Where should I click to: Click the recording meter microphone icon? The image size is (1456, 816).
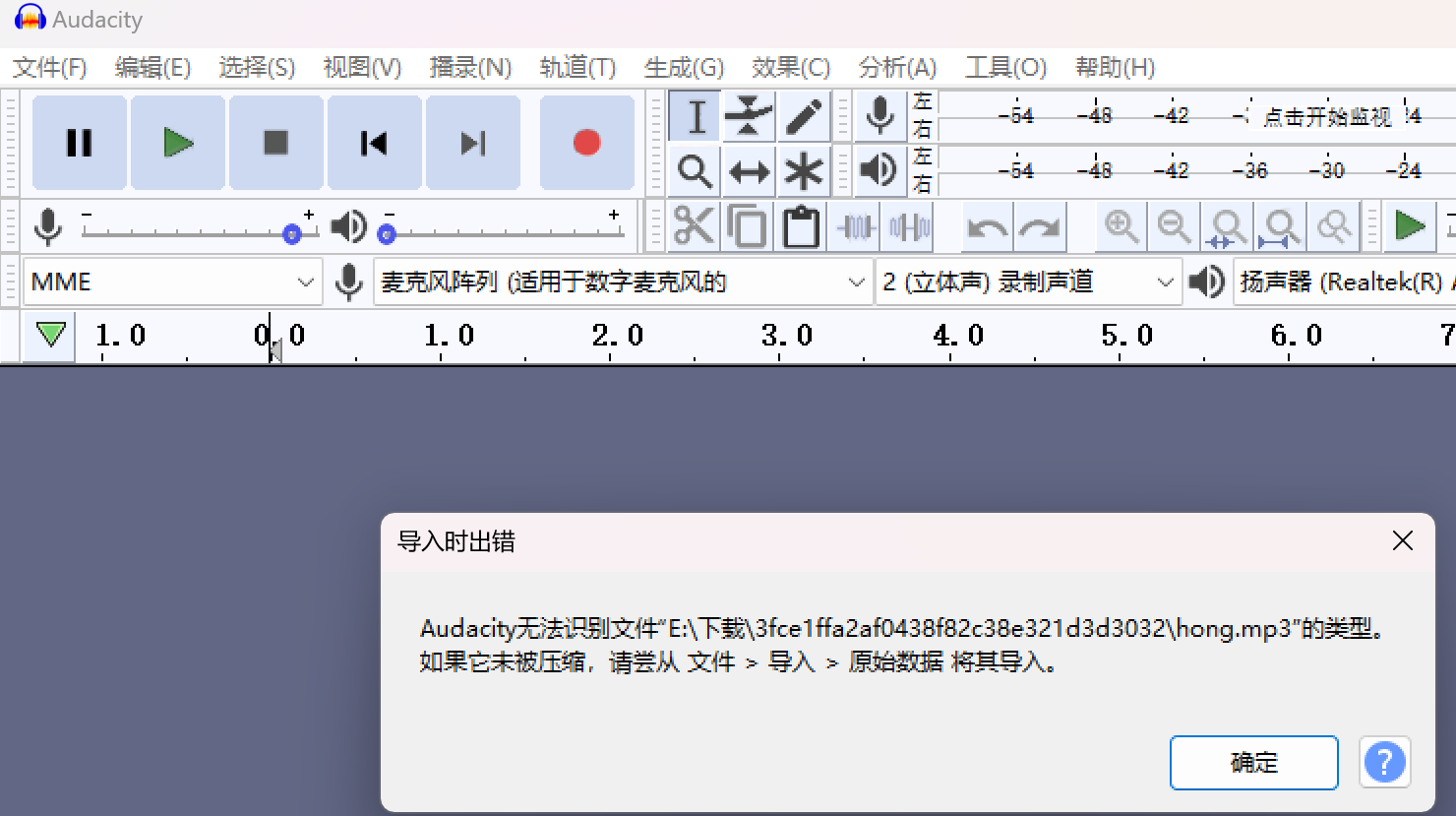tap(880, 116)
